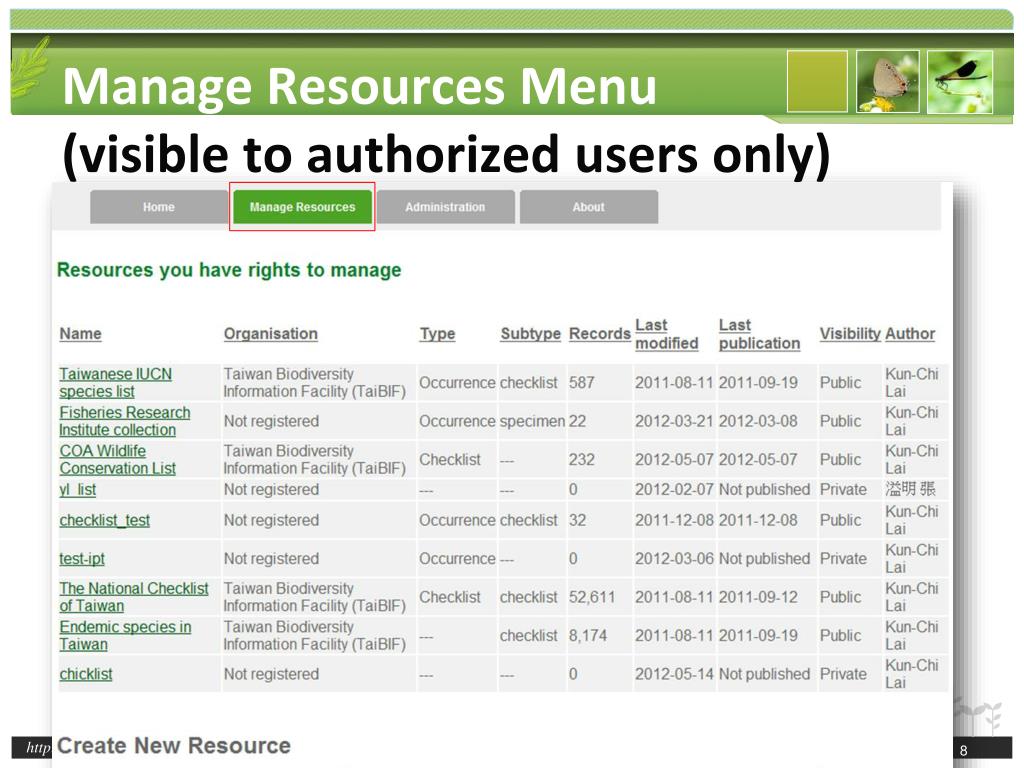This screenshot has width=1024, height=768.
Task: Sort by Type column header
Action: point(437,334)
